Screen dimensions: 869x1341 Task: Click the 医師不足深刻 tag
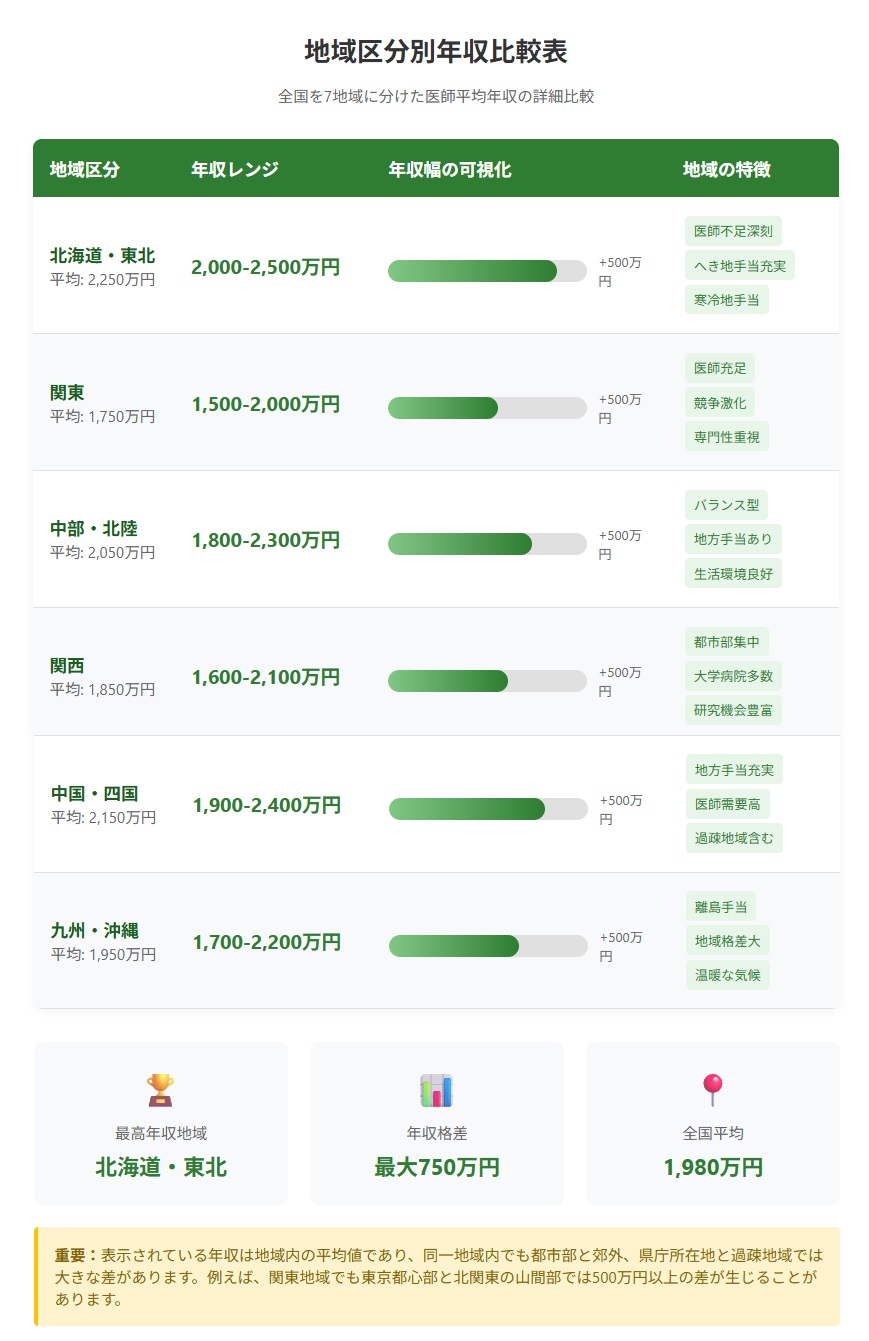coord(733,231)
